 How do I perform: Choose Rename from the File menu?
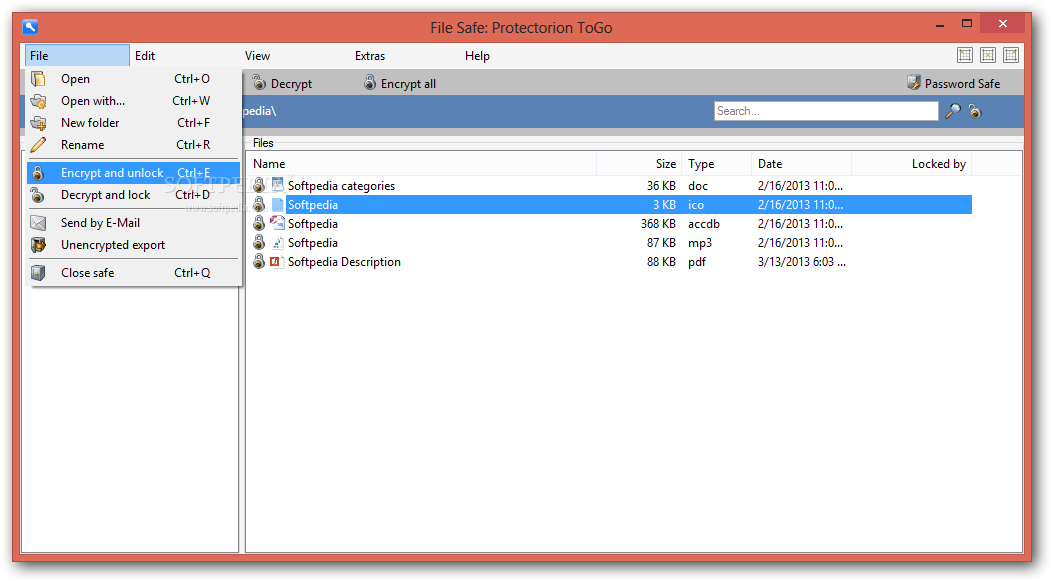(133, 145)
